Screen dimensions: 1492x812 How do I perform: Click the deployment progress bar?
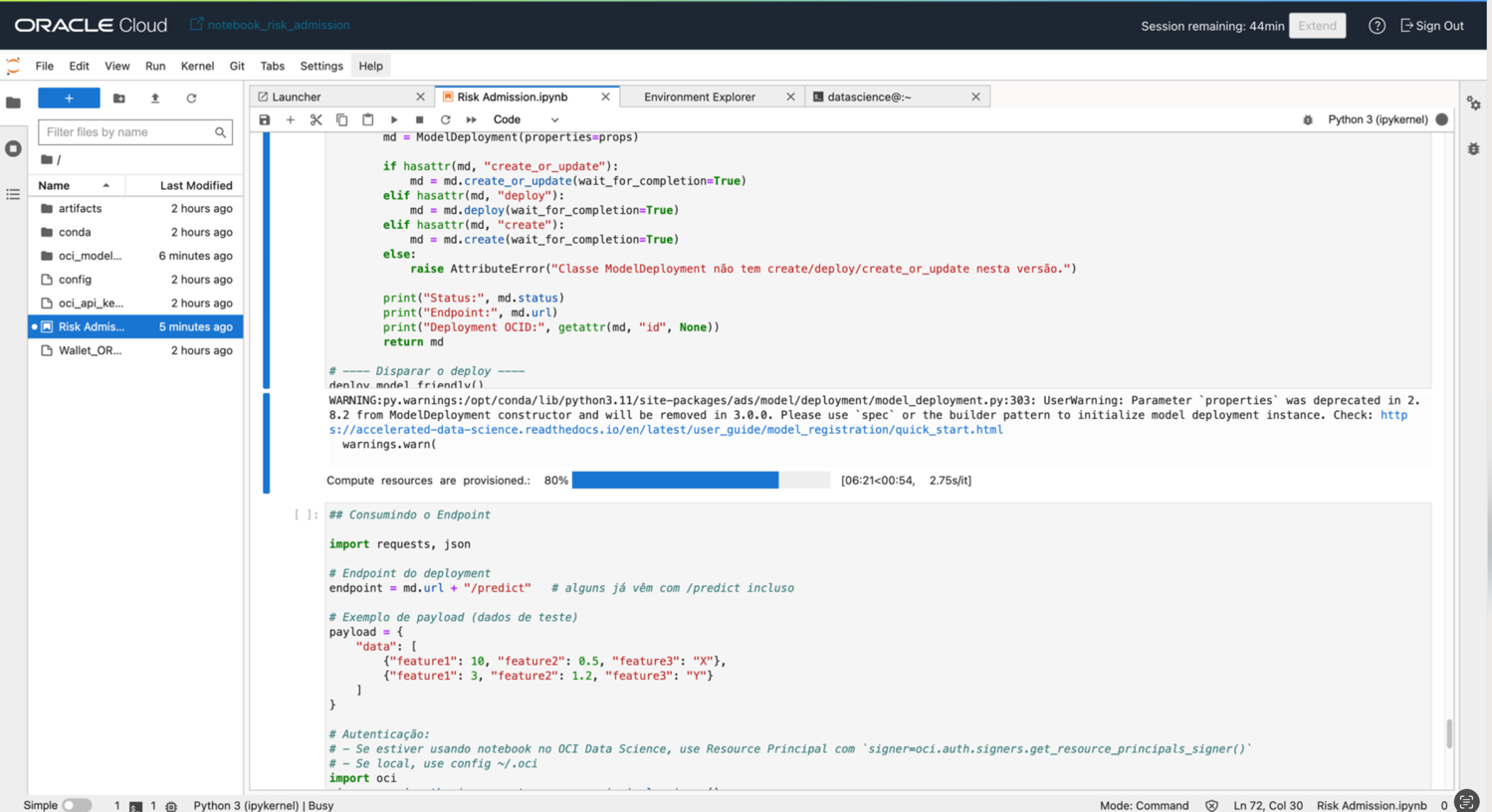tap(700, 481)
